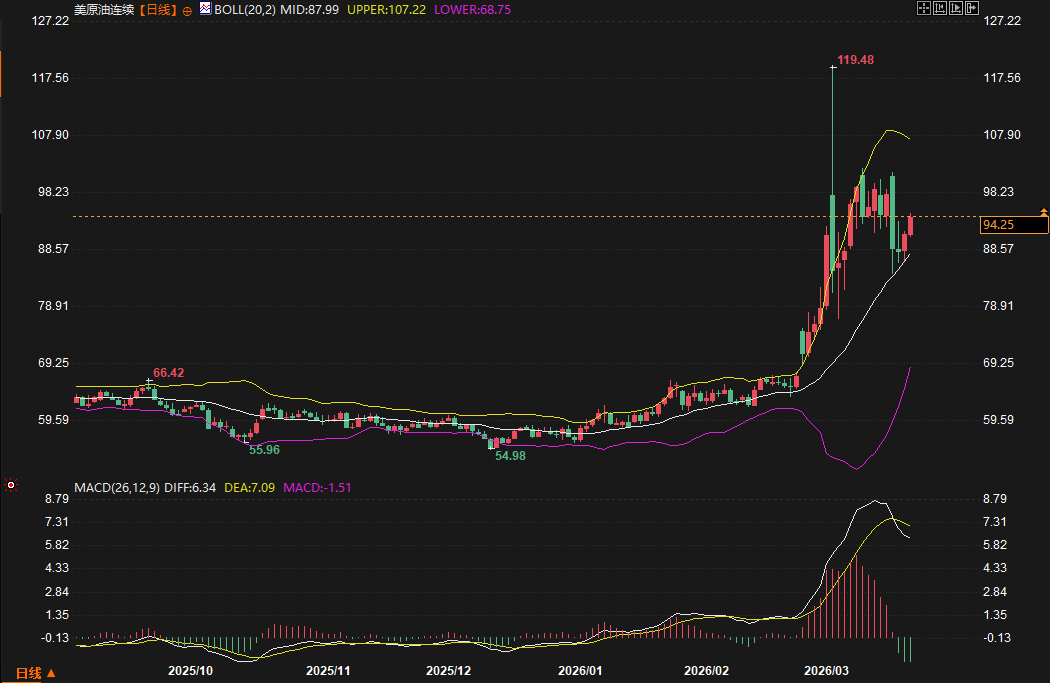Click the orange circled-plus icon beside 日线
This screenshot has height=683, width=1050.
(x=187, y=9)
